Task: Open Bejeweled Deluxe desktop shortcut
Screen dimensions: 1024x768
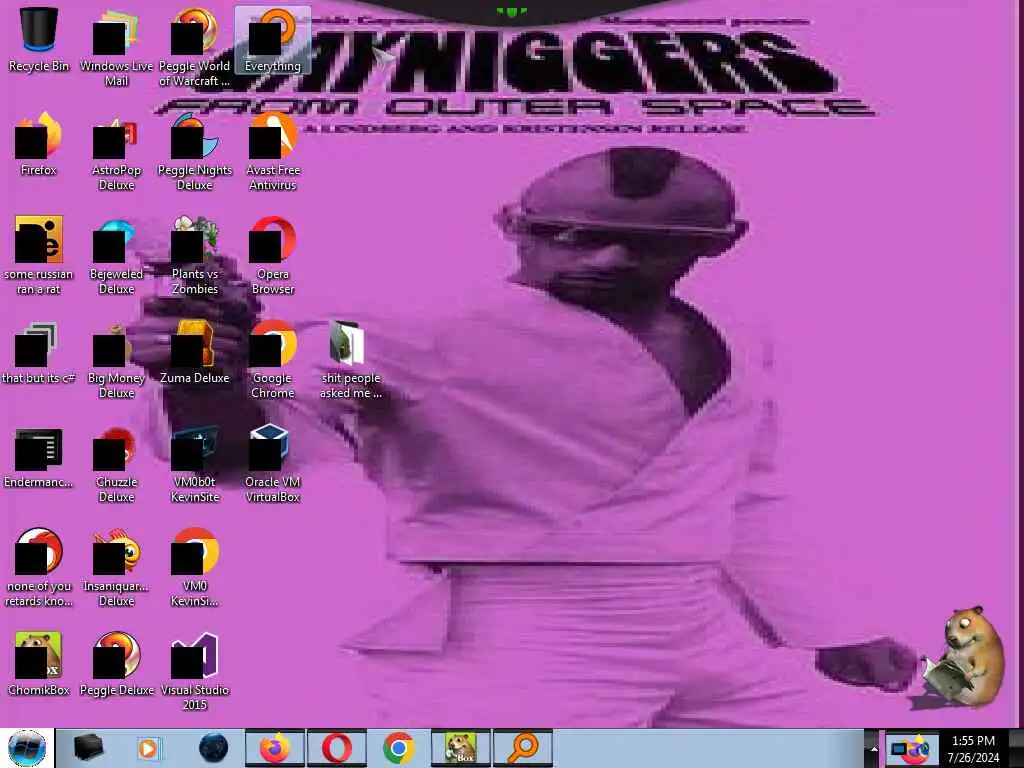Action: [116, 255]
